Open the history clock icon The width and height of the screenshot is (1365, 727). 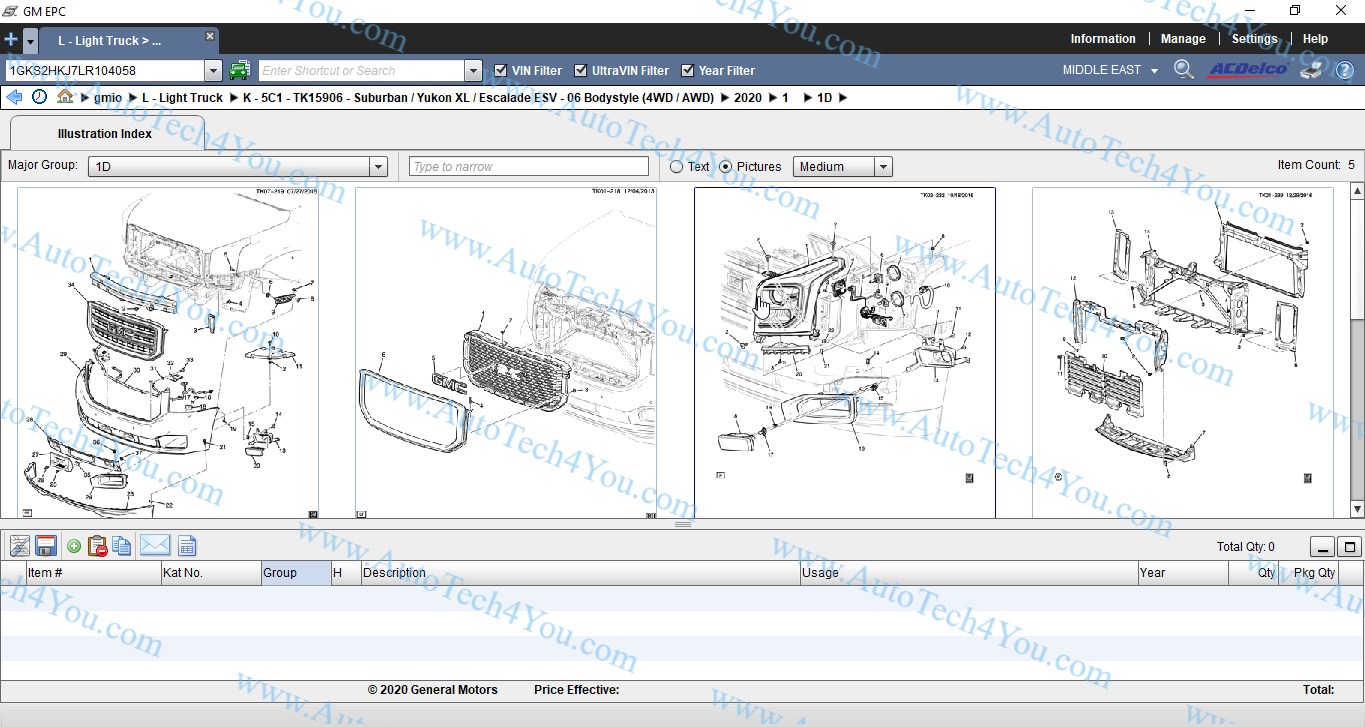pos(39,97)
